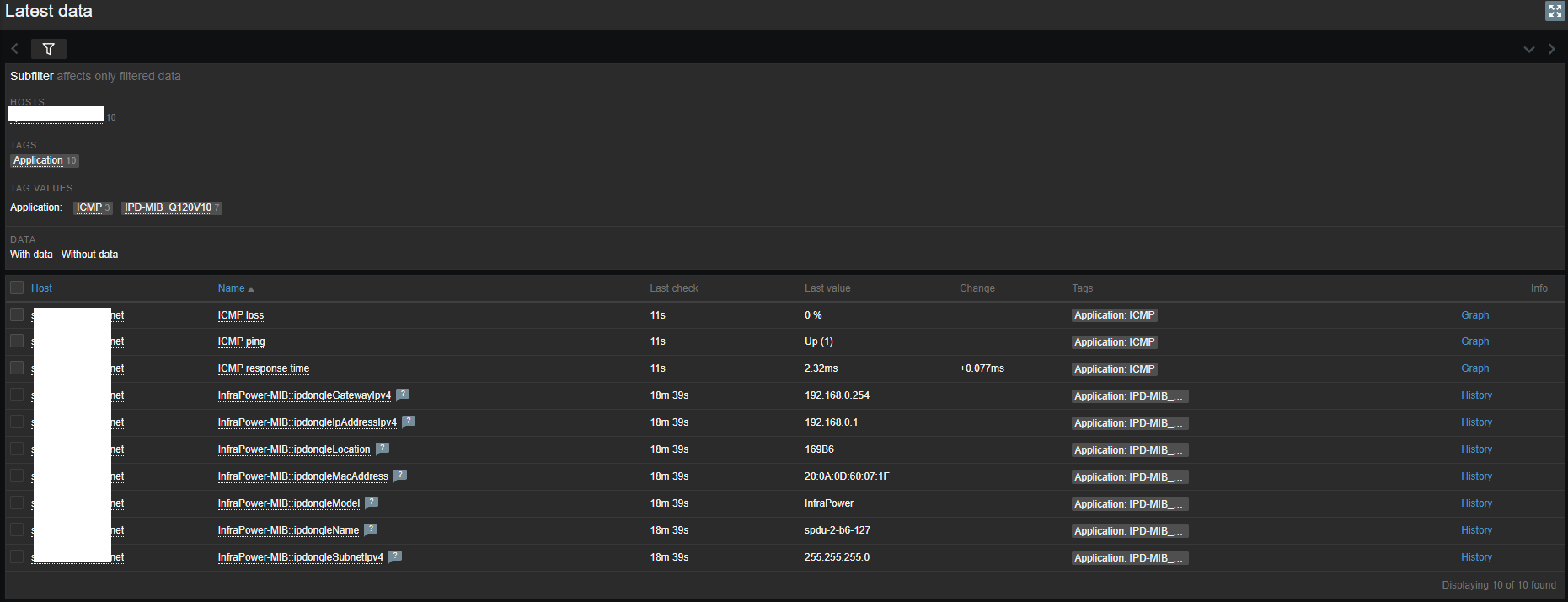Check the ICMP loss row checkbox
The image size is (1568, 602).
tap(17, 314)
